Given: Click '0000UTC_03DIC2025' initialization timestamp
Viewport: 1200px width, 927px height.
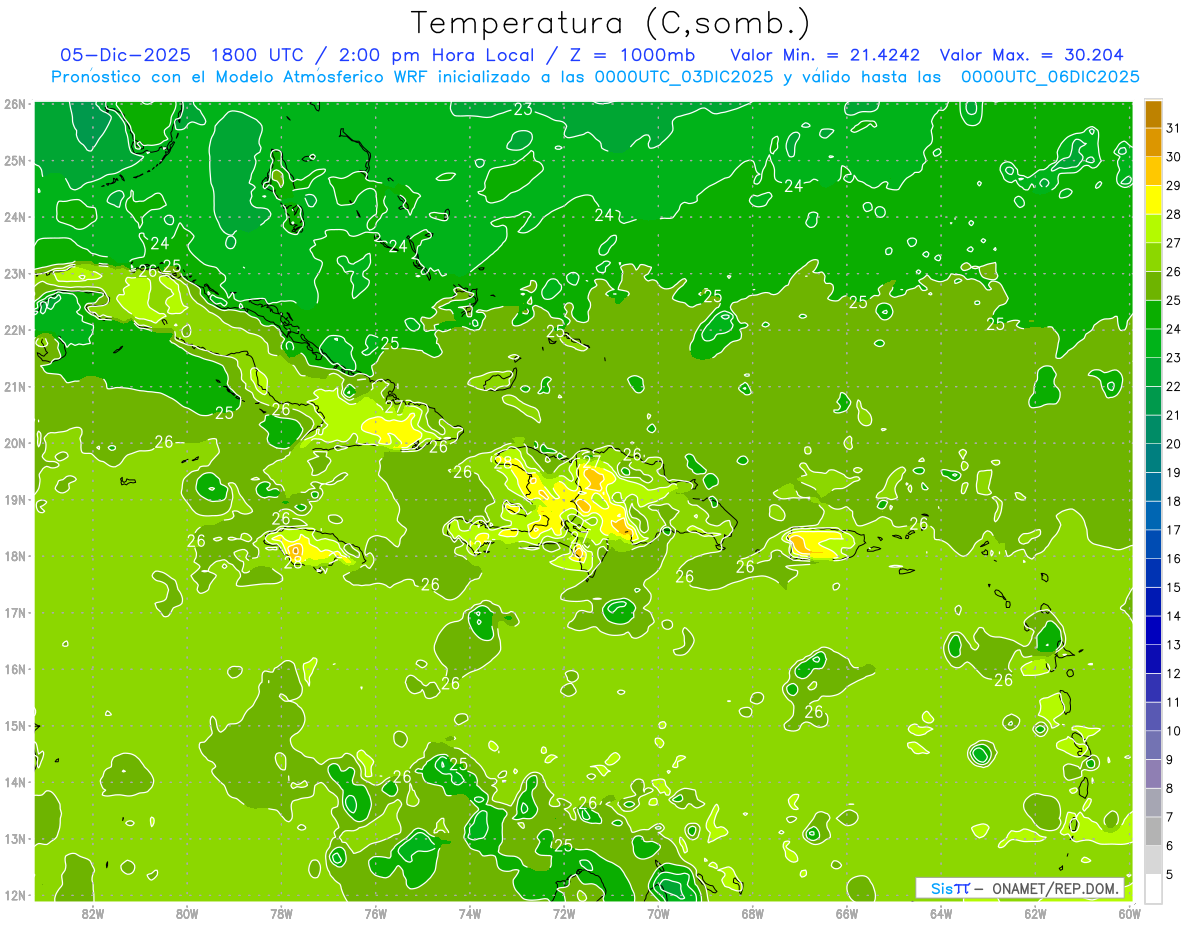Looking at the screenshot, I should point(684,77).
